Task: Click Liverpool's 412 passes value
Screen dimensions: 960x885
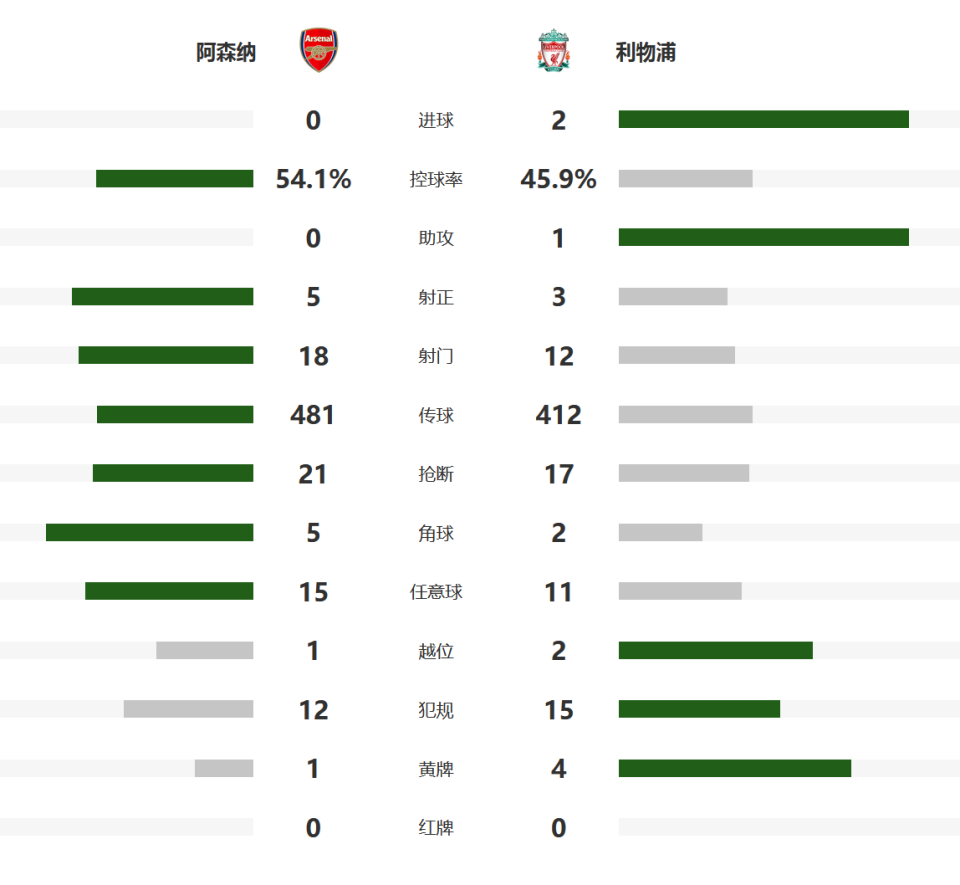Action: coord(558,415)
